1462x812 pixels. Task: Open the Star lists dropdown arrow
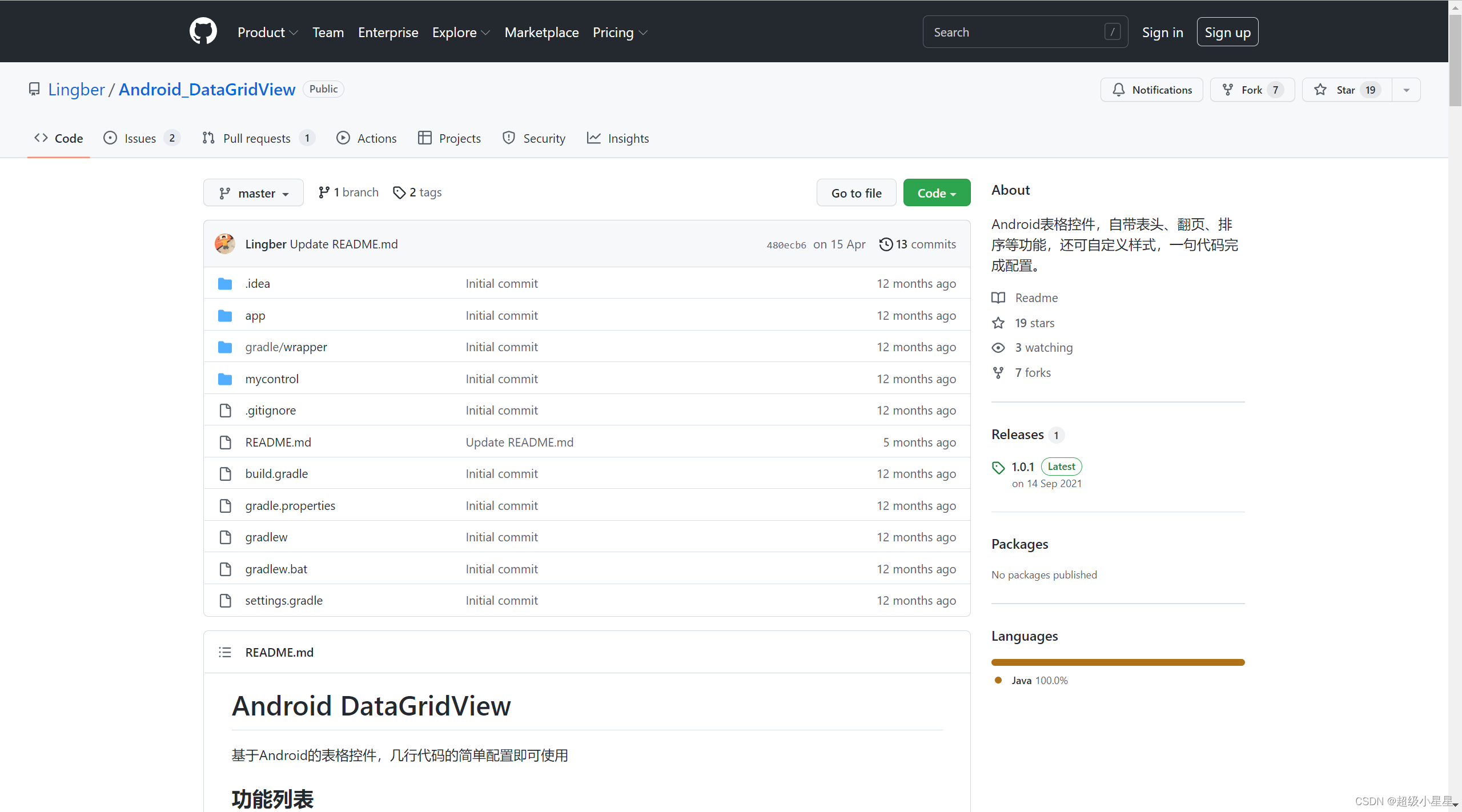point(1407,90)
